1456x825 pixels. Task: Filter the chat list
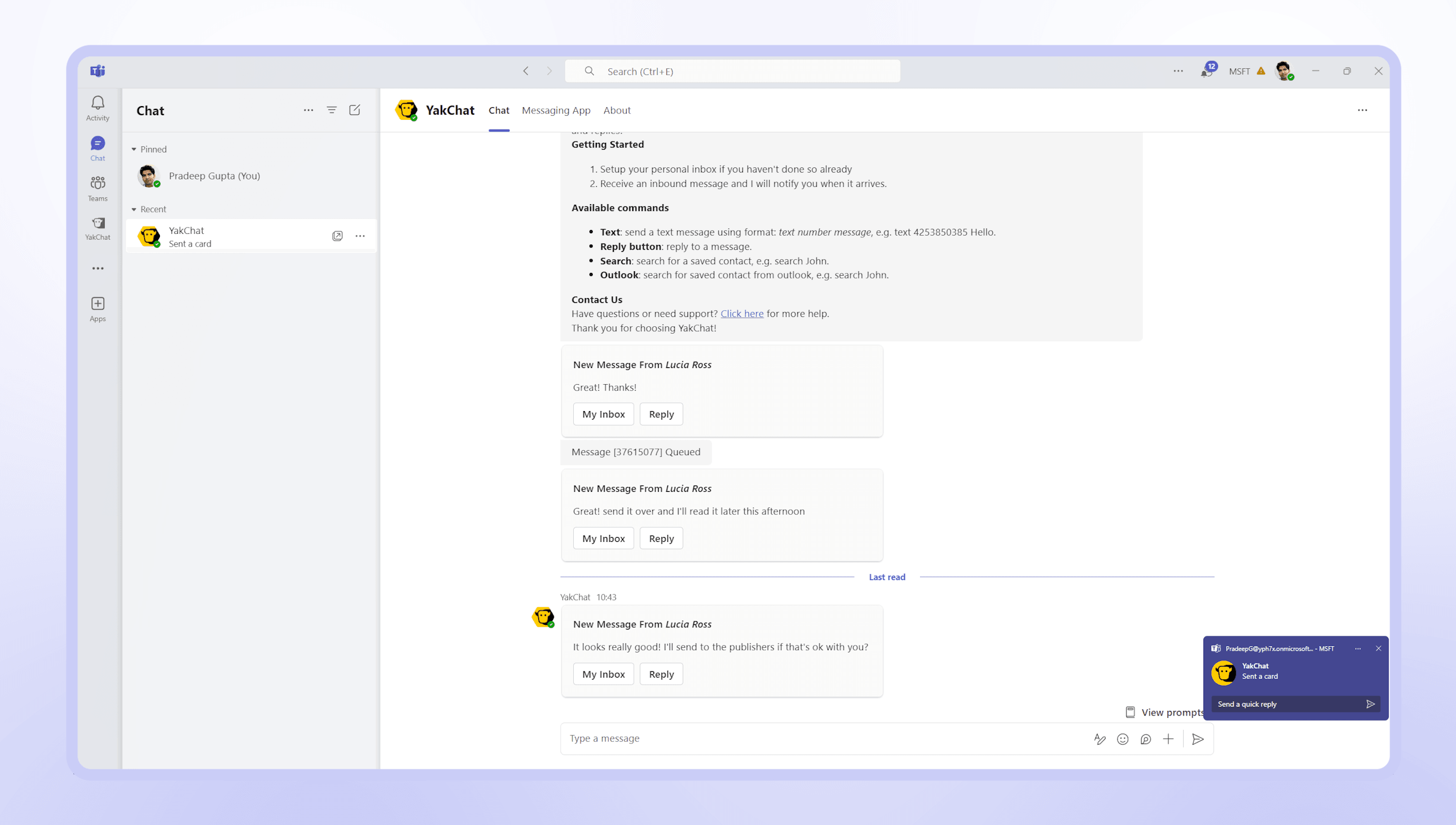[331, 110]
